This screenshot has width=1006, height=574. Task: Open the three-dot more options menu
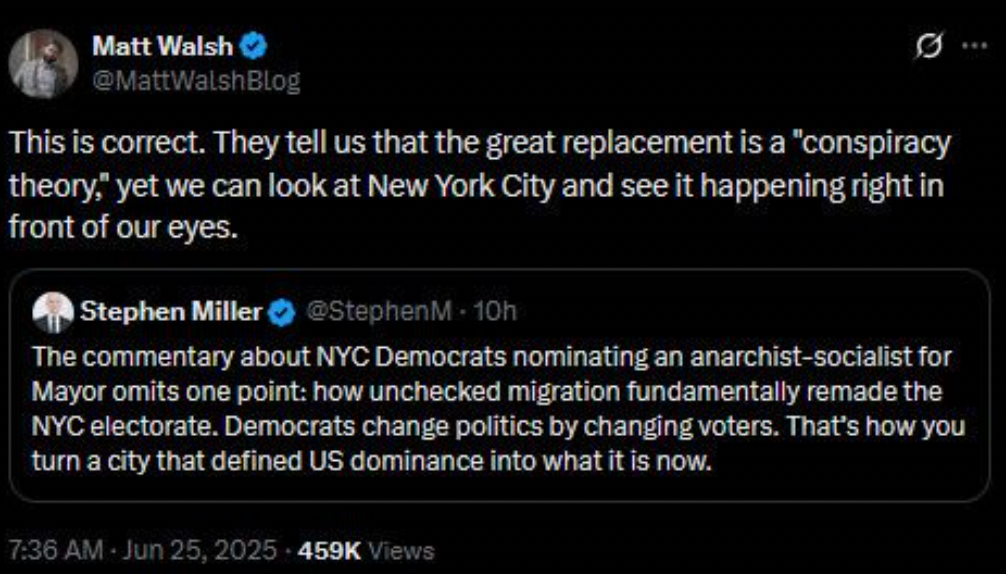(x=973, y=46)
